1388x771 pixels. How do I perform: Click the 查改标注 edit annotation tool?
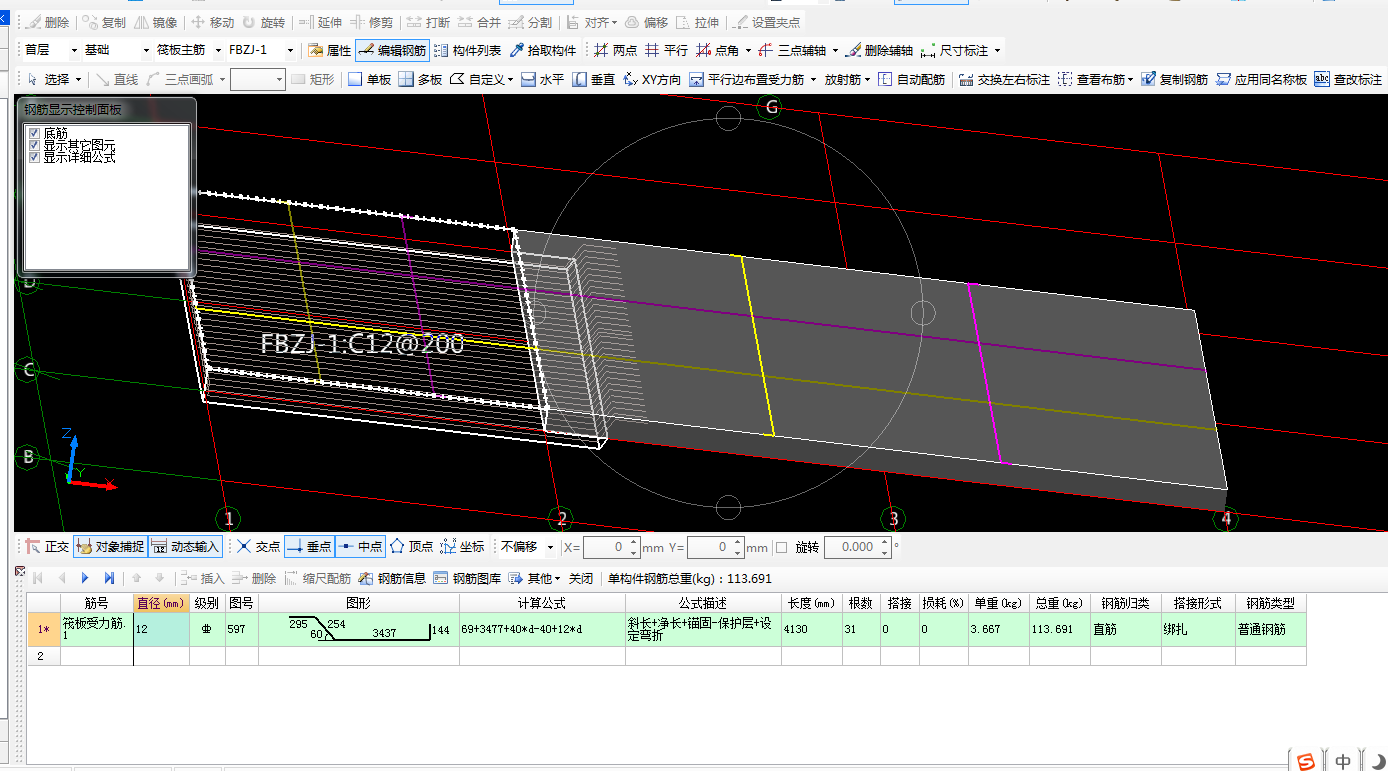pos(1348,79)
